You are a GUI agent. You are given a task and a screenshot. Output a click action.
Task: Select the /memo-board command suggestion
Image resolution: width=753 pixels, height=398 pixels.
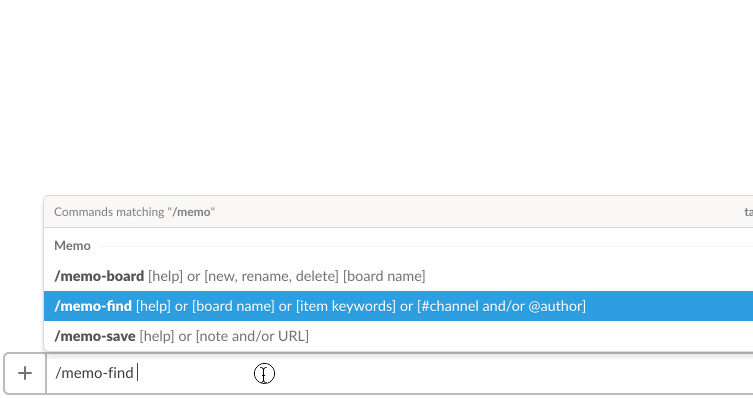tap(399, 276)
